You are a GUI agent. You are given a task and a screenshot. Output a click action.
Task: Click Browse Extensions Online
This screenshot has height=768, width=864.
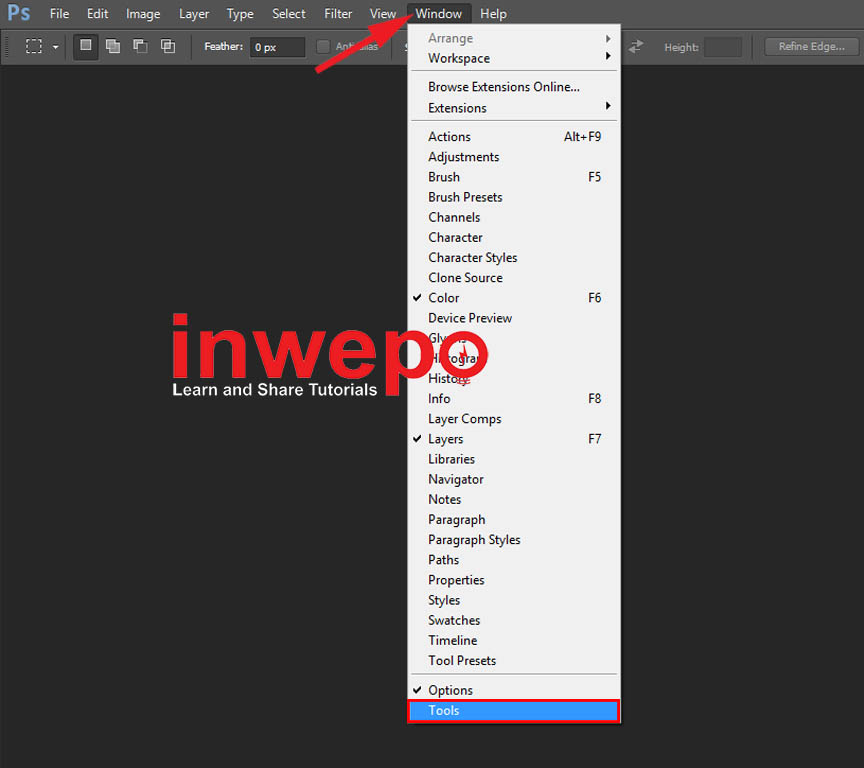tap(503, 87)
